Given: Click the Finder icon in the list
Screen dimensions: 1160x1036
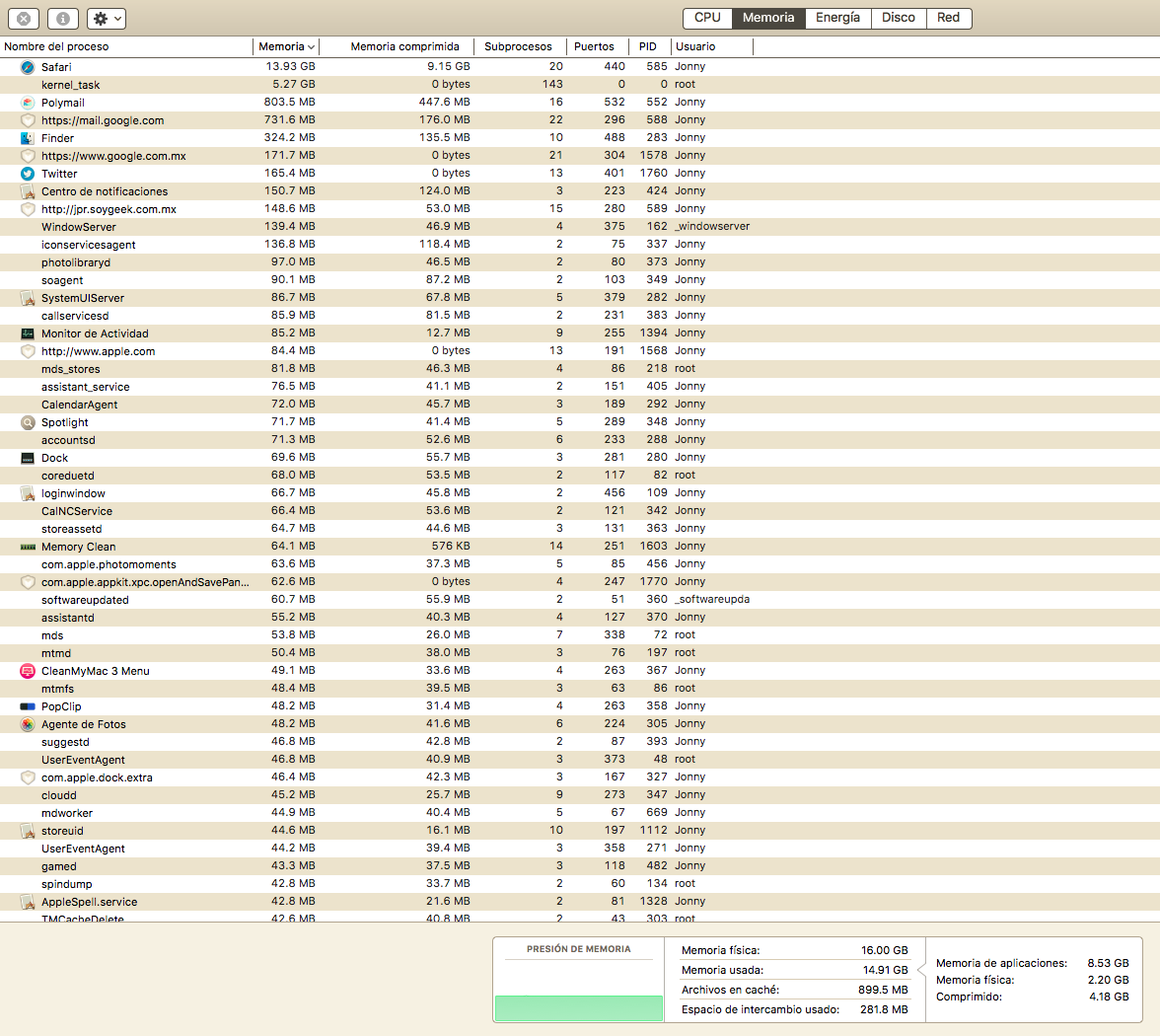Looking at the screenshot, I should 28,138.
